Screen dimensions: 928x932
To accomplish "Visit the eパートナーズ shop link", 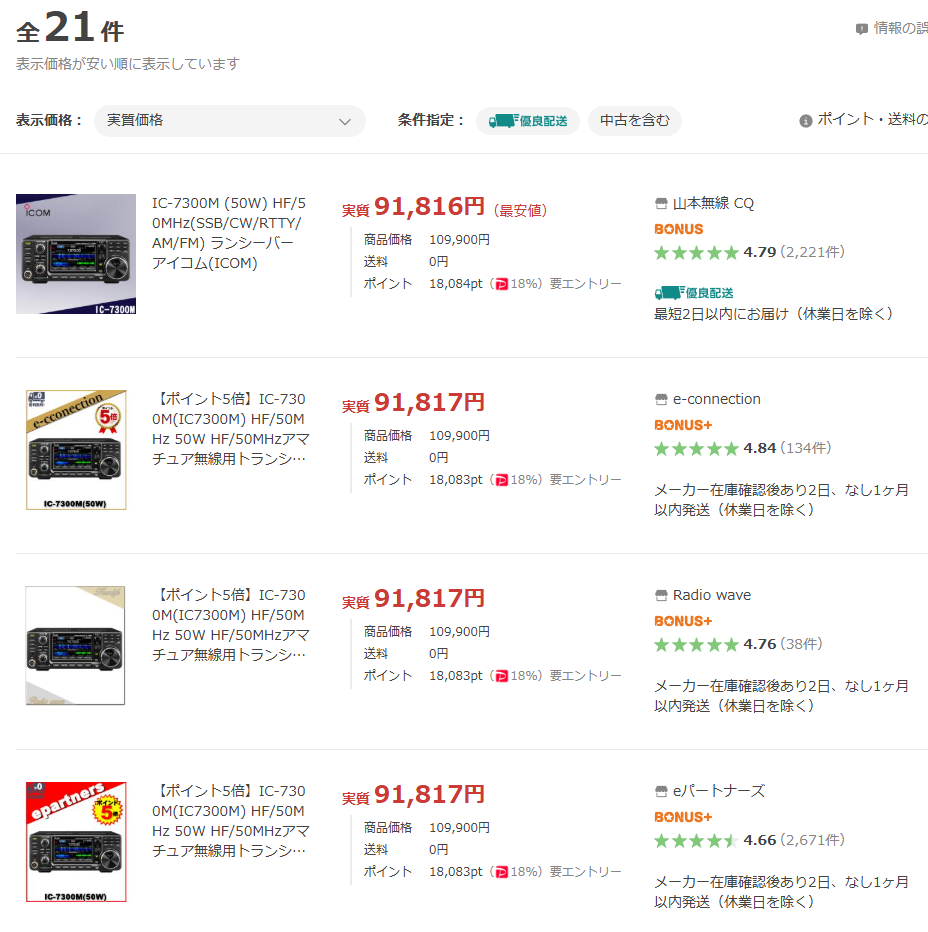I will coord(719,791).
